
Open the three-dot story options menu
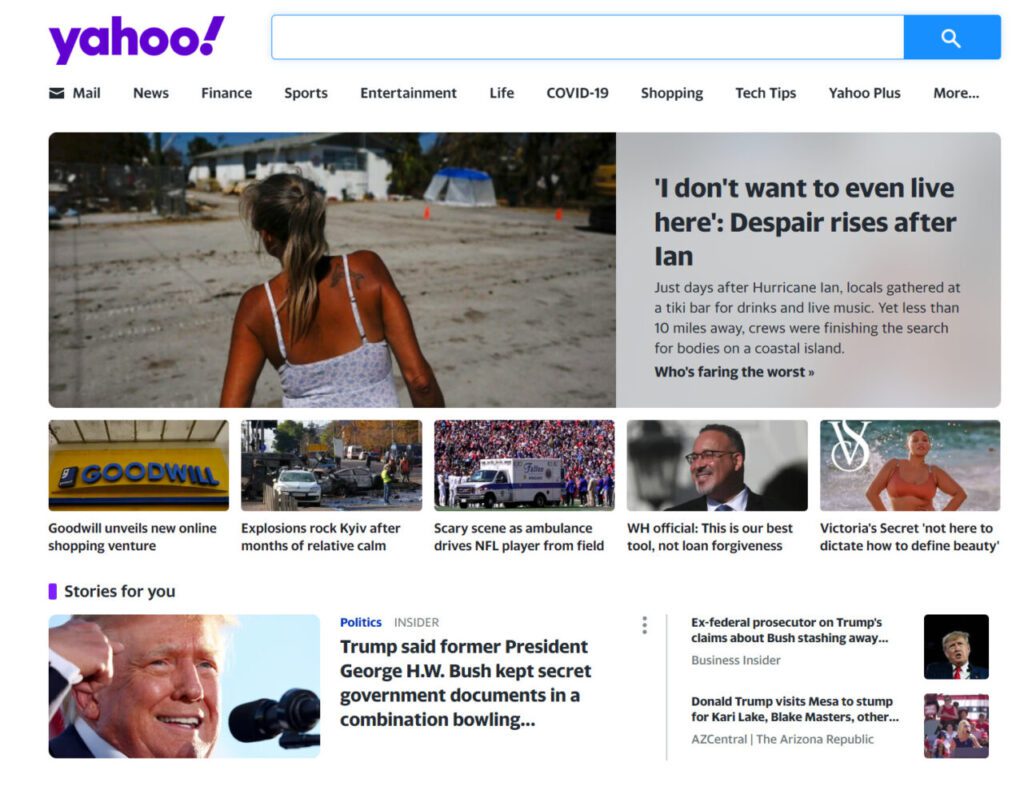click(x=644, y=625)
